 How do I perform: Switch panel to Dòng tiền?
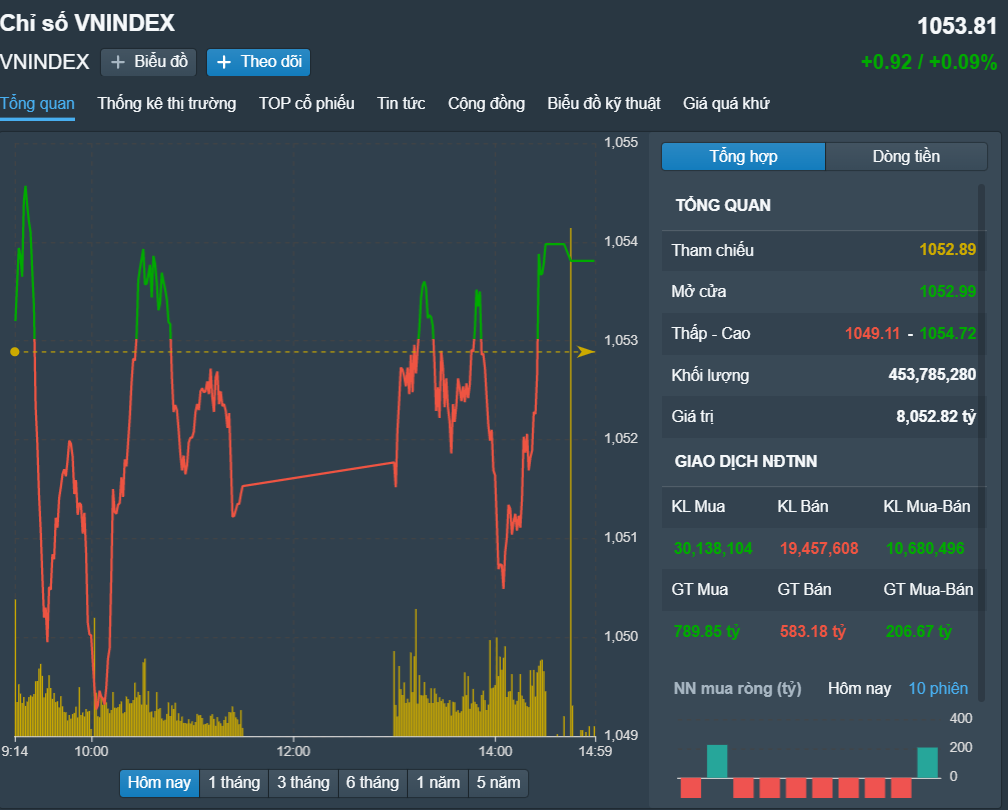[906, 156]
